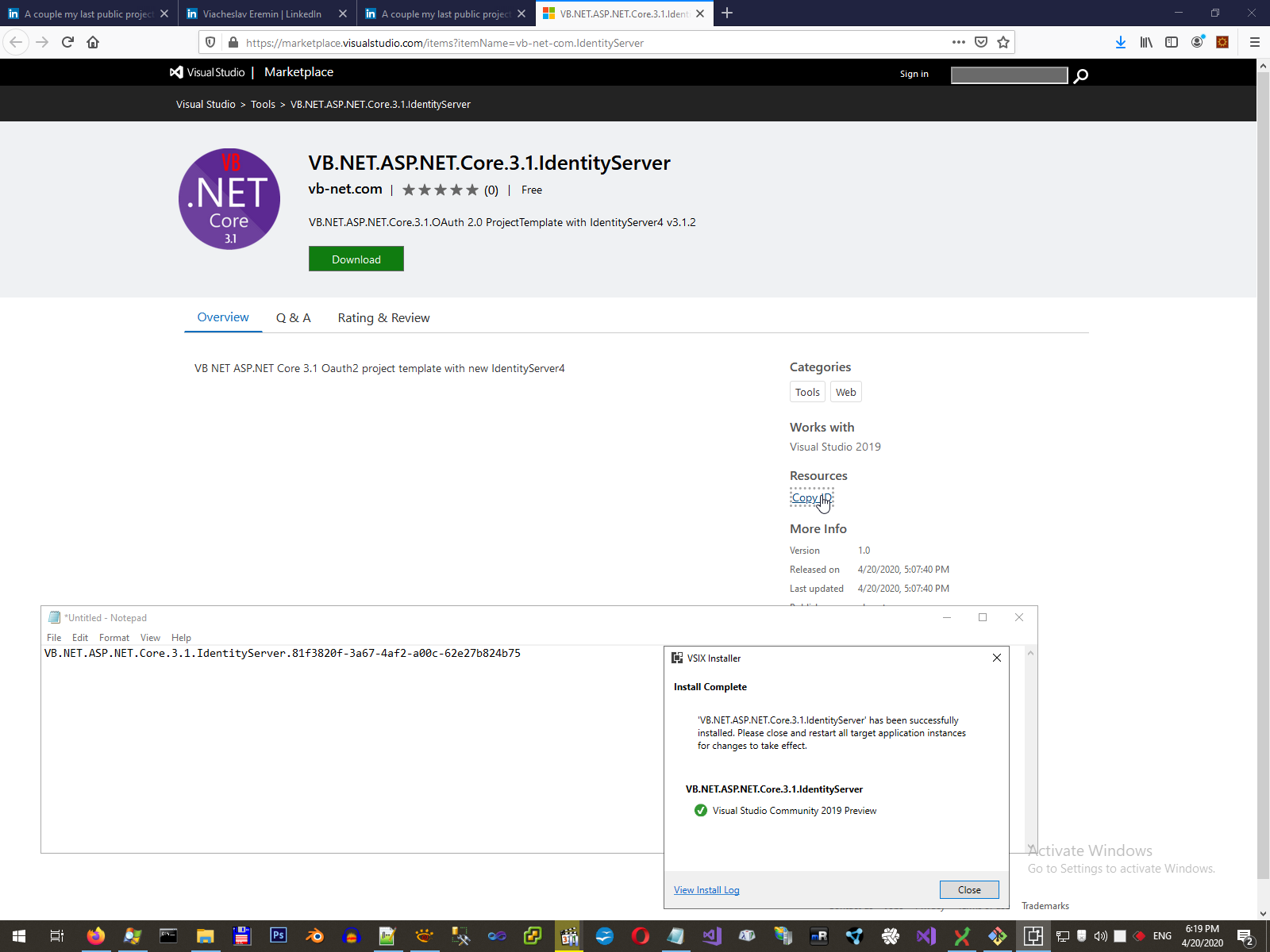This screenshot has height=952, width=1270.
Task: Open the page actions three-dot menu
Action: [x=959, y=42]
